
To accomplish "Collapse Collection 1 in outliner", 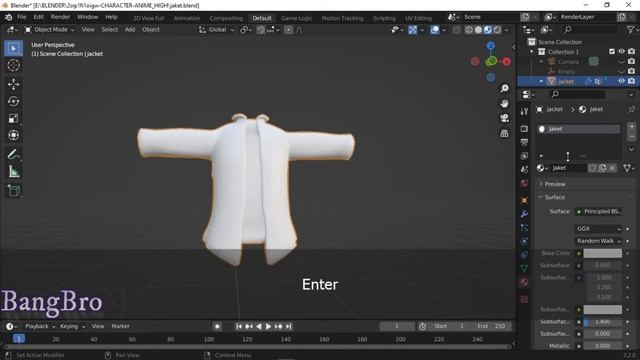I will 531,52.
